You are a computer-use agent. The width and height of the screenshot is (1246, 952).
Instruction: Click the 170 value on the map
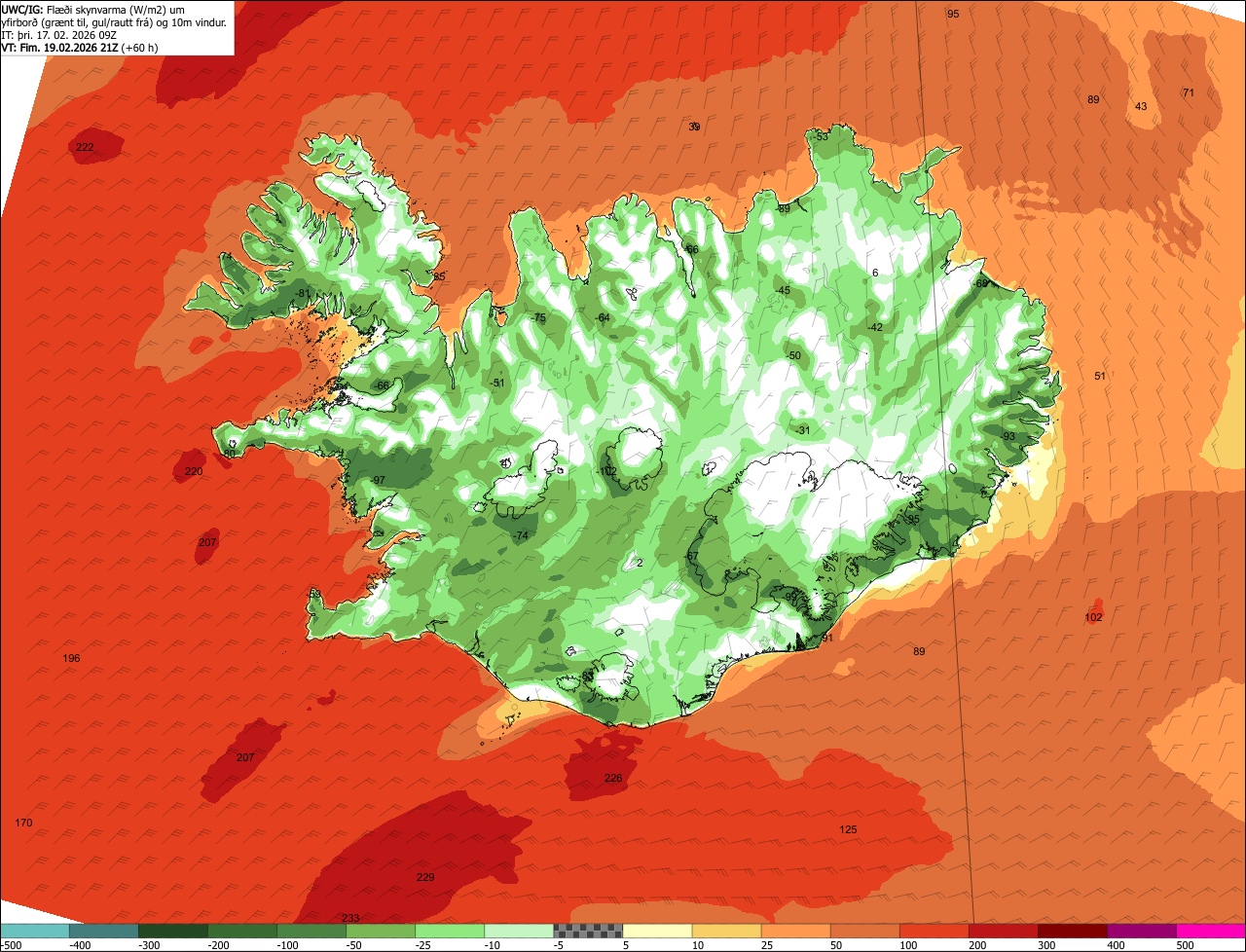(x=23, y=823)
